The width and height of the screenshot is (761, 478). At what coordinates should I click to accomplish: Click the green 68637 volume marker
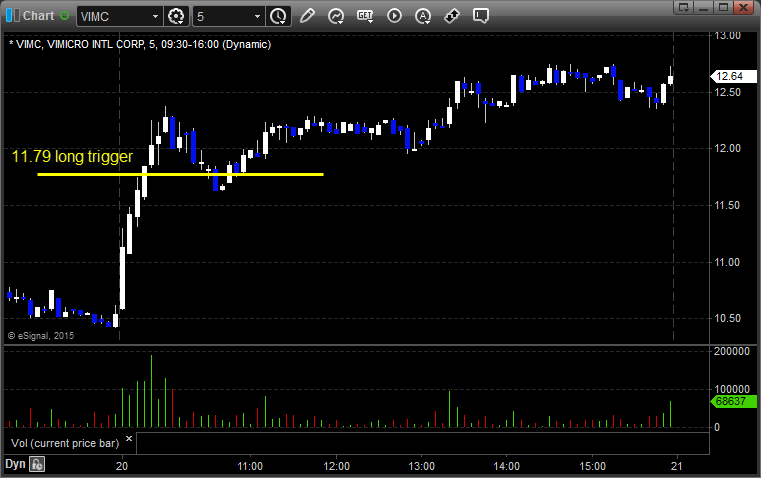tap(733, 401)
